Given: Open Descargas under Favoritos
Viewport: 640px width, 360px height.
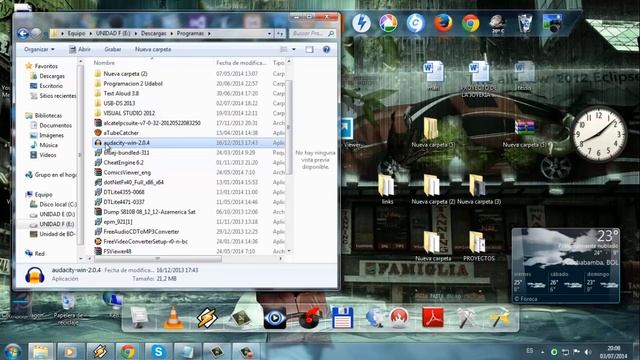Looking at the screenshot, I should click(x=52, y=76).
